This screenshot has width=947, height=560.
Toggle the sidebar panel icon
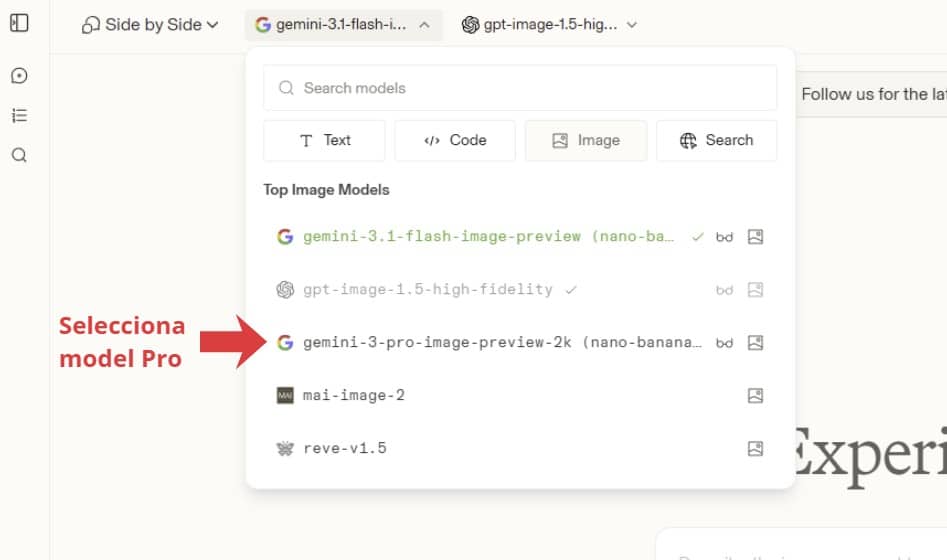(19, 23)
